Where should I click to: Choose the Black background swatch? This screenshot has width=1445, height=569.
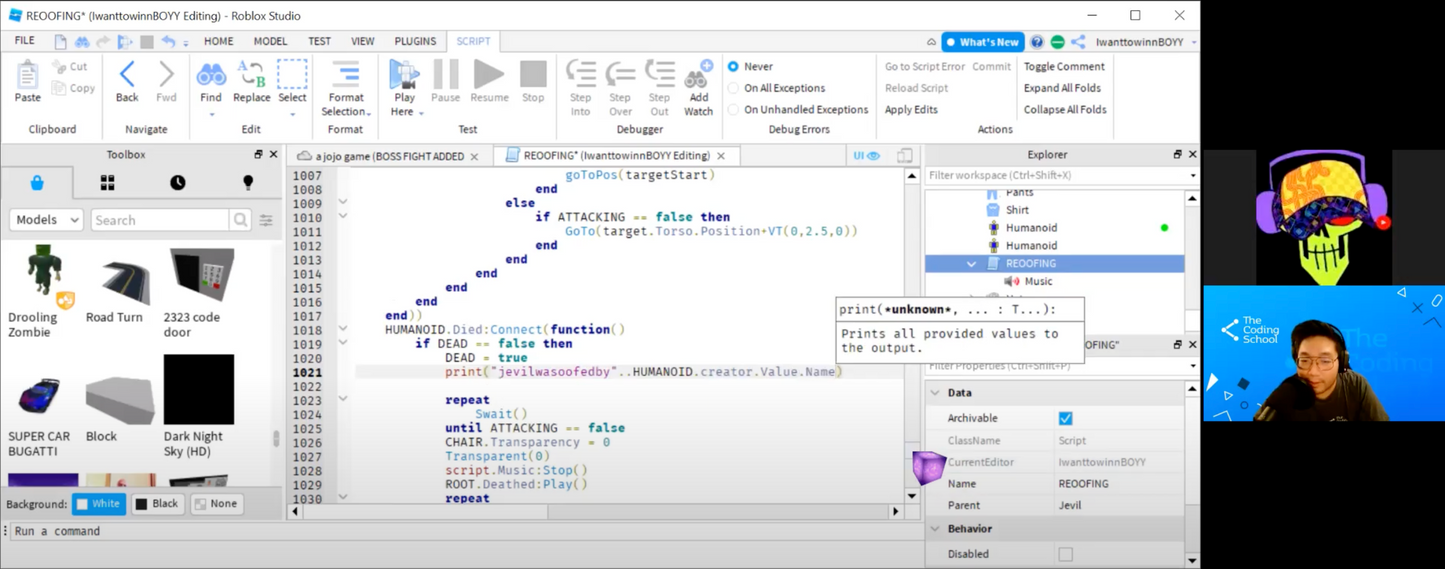point(157,504)
